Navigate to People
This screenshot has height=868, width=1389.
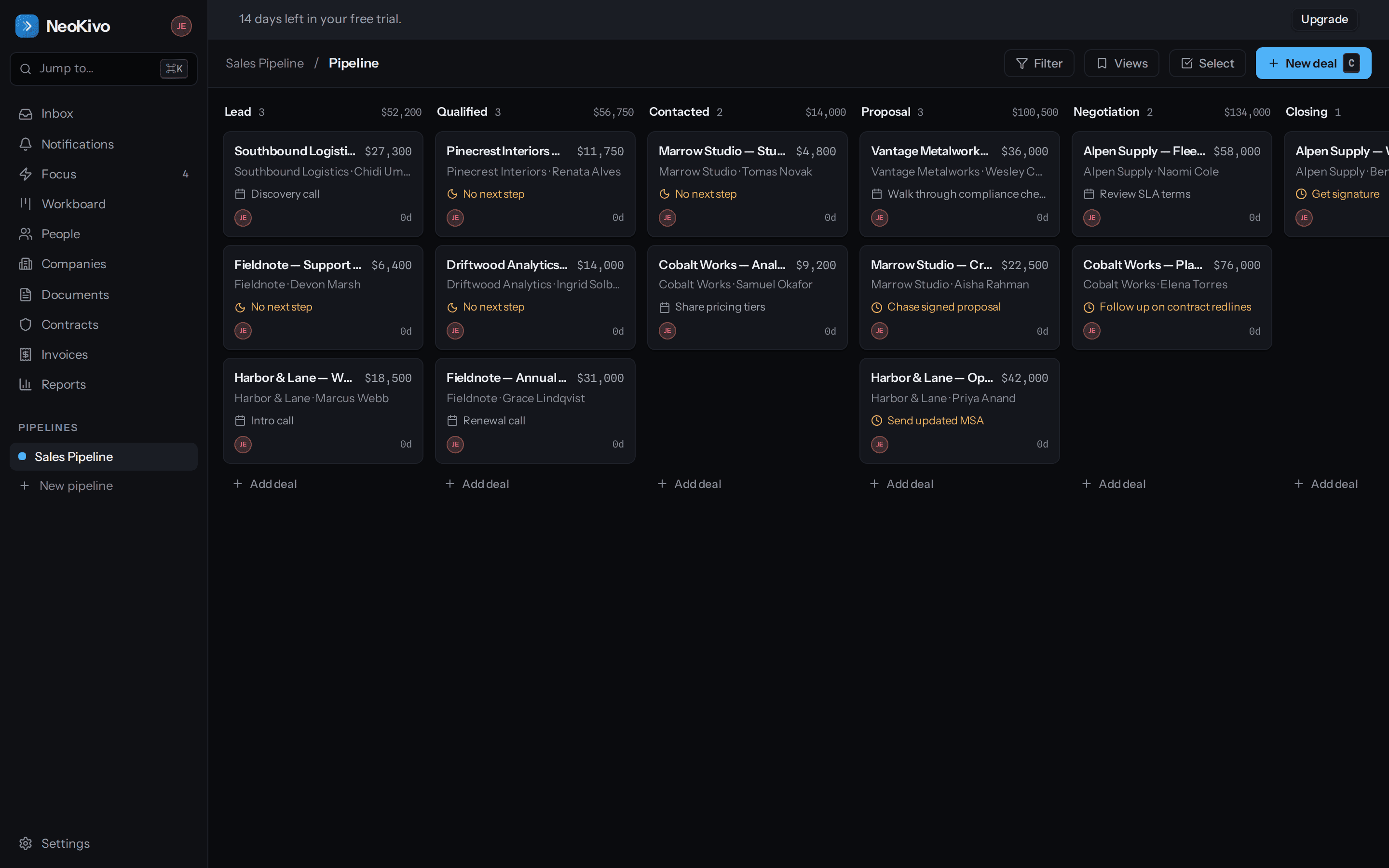[103, 234]
